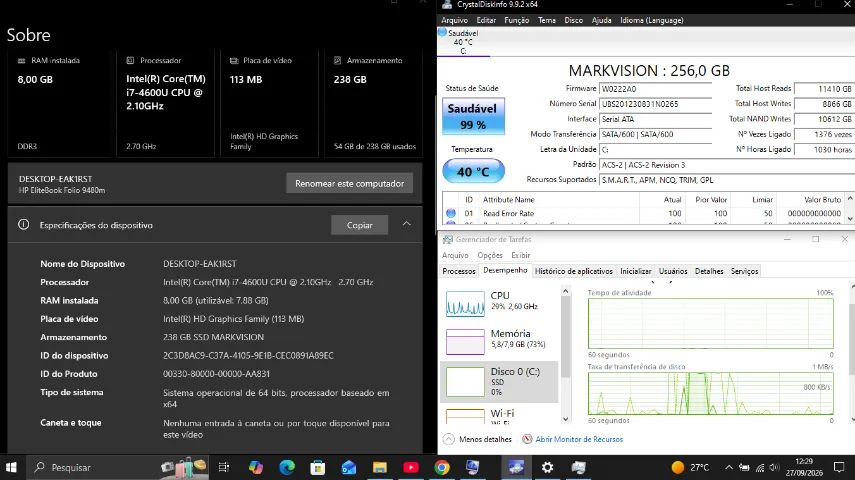Screen dimensions: 855x480
Task: Open File Explorer from the taskbar
Action: point(380,467)
